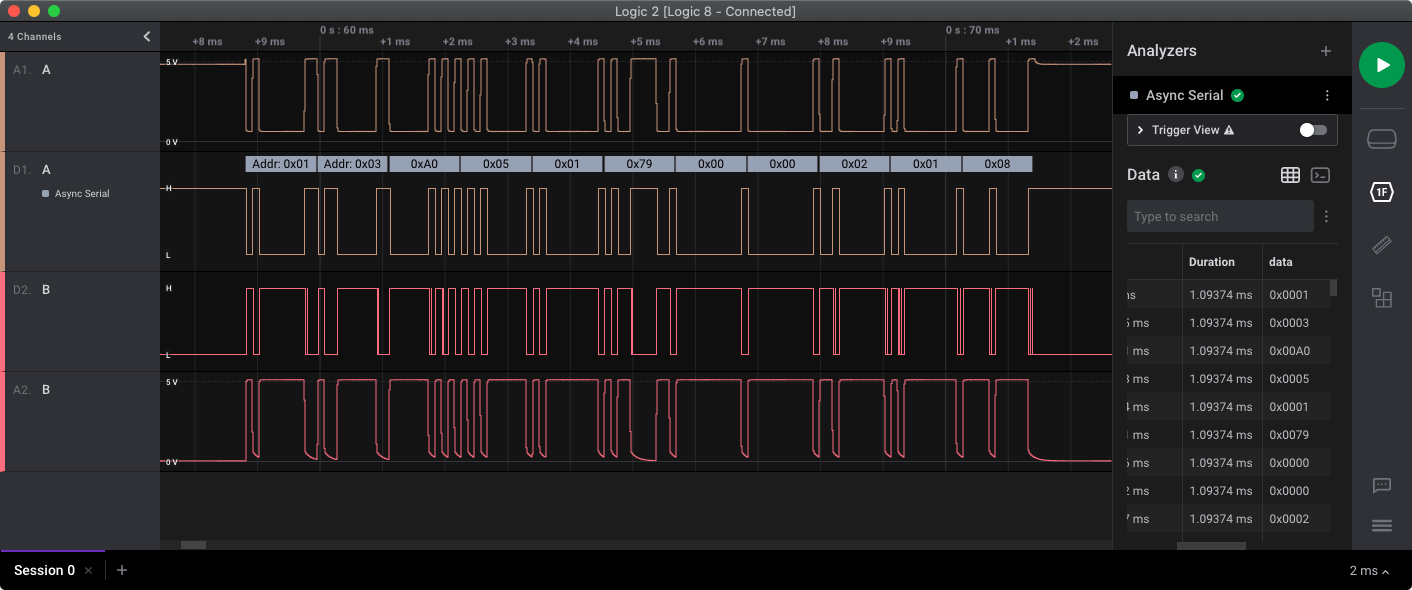Select the A1 analog channel A label
The height and width of the screenshot is (590, 1412).
[46, 70]
